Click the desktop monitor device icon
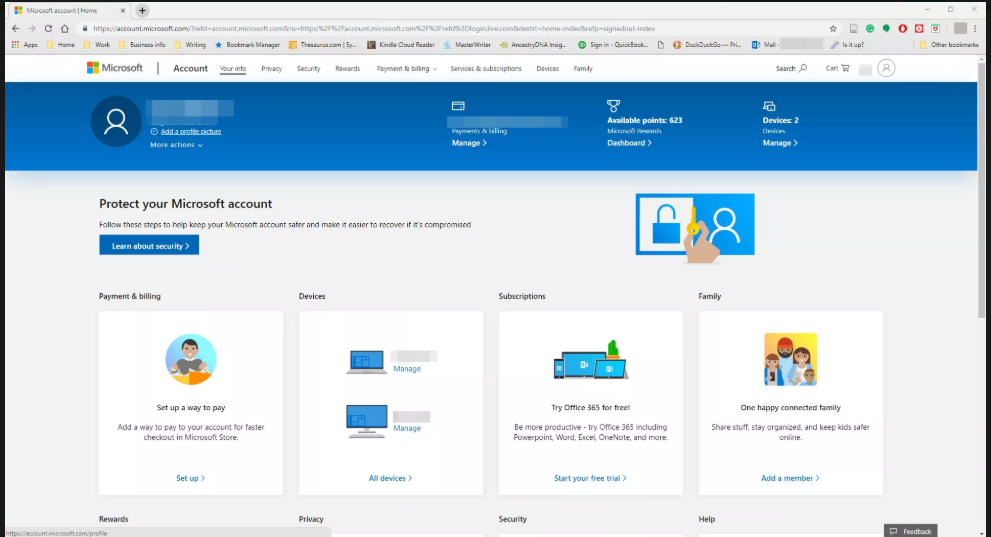The width and height of the screenshot is (991, 537). click(x=367, y=421)
